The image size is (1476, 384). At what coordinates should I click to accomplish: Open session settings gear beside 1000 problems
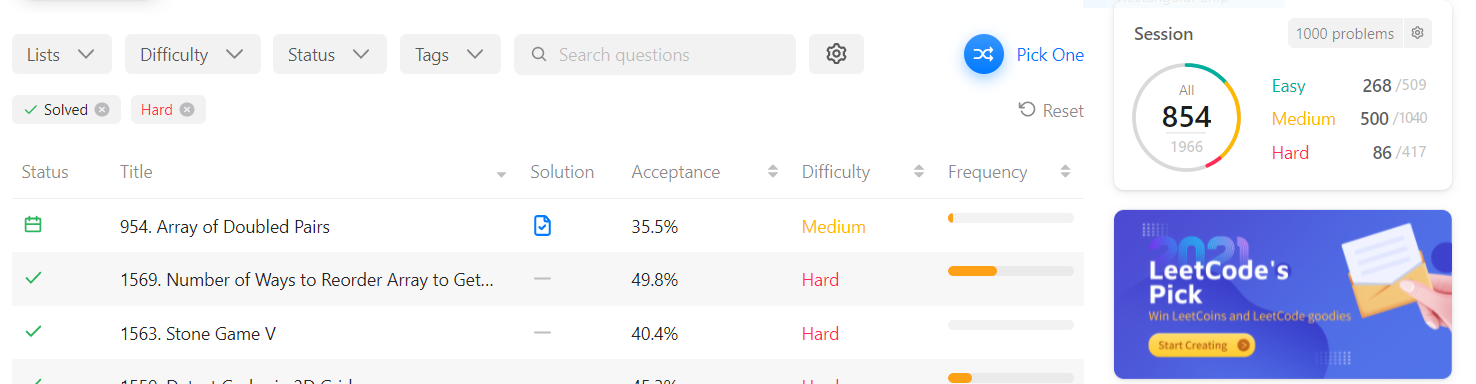pyautogui.click(x=1417, y=33)
